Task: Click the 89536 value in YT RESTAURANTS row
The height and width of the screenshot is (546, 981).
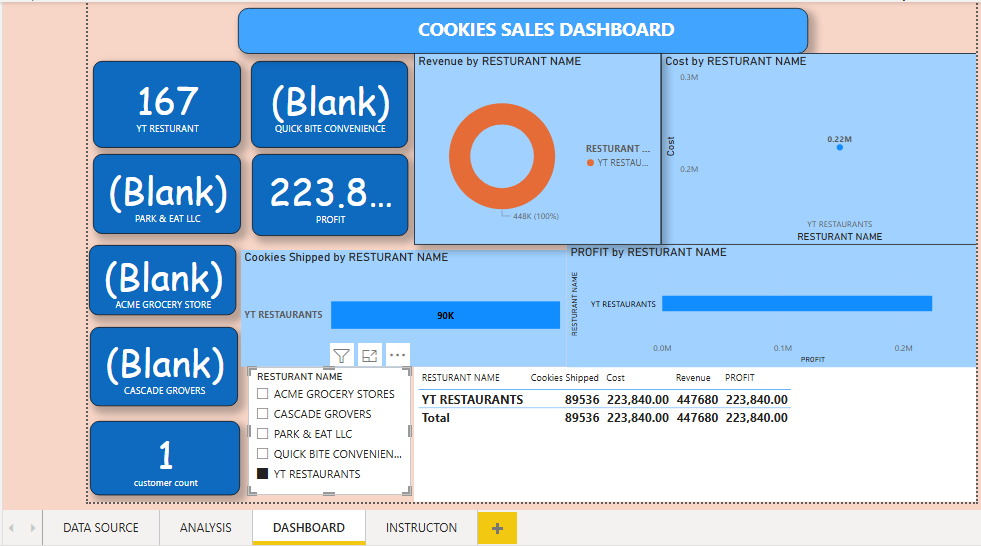Action: point(582,400)
